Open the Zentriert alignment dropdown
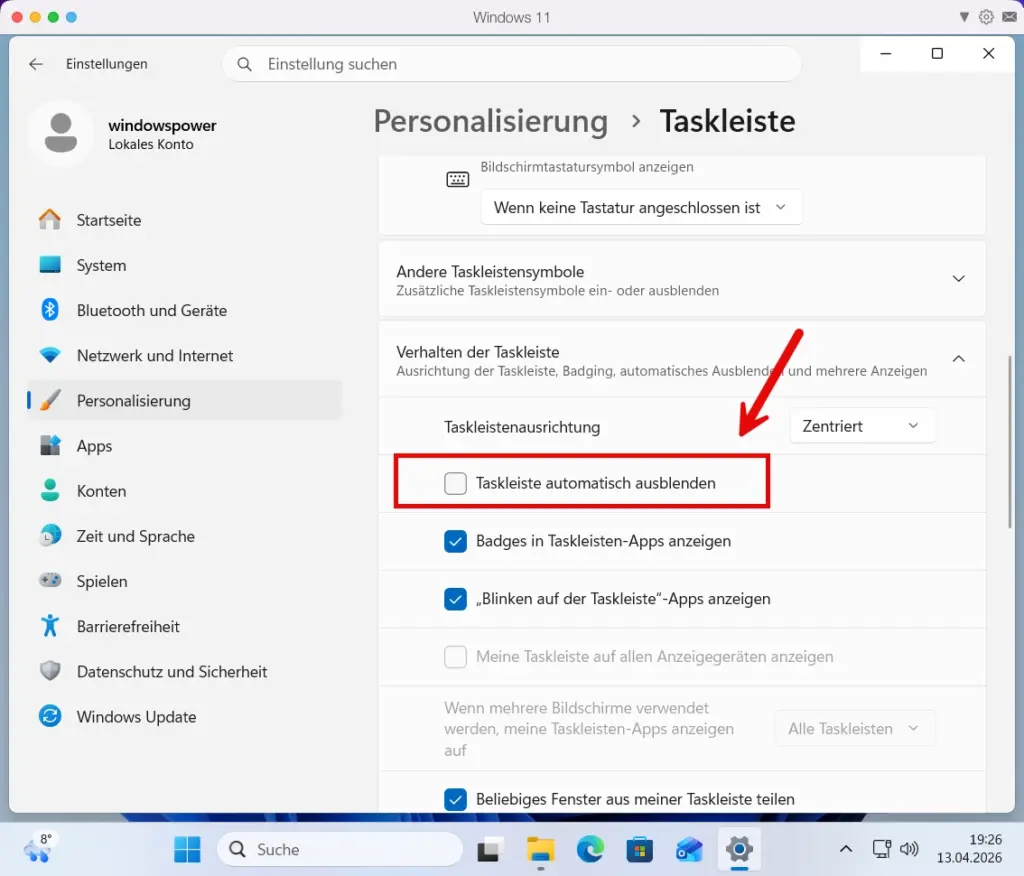This screenshot has height=876, width=1024. coord(862,426)
